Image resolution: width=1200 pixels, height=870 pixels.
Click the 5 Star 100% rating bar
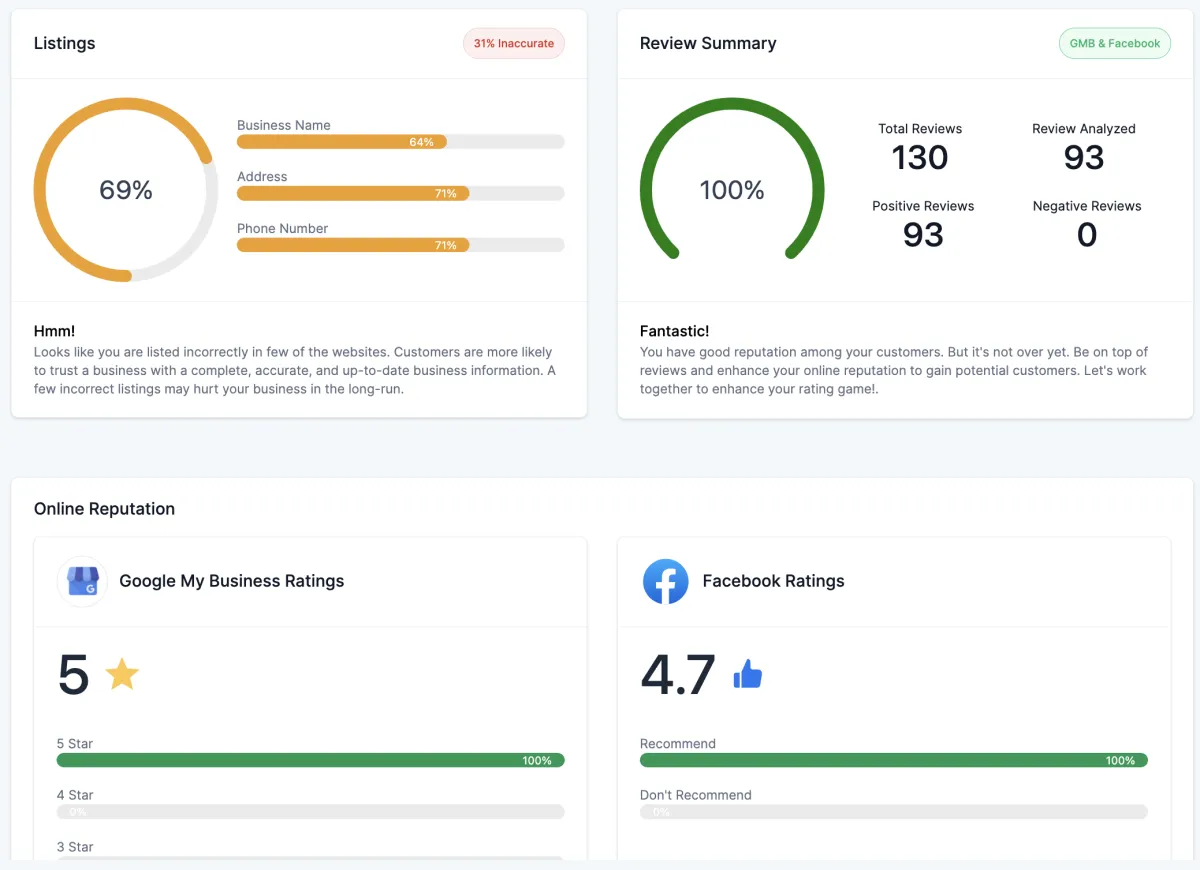tap(311, 760)
